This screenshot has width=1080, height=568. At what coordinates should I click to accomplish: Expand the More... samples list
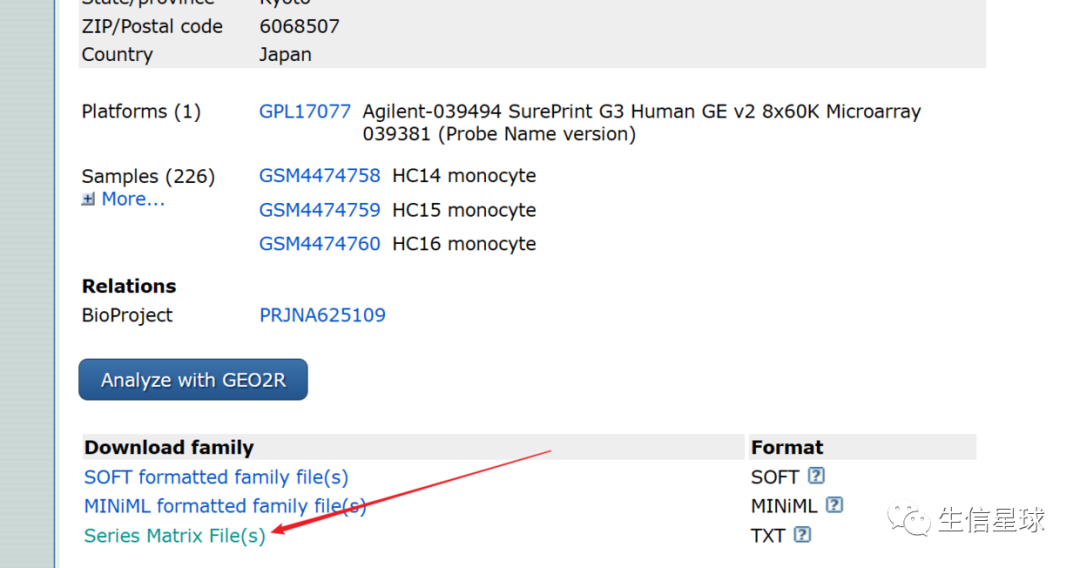pos(132,199)
